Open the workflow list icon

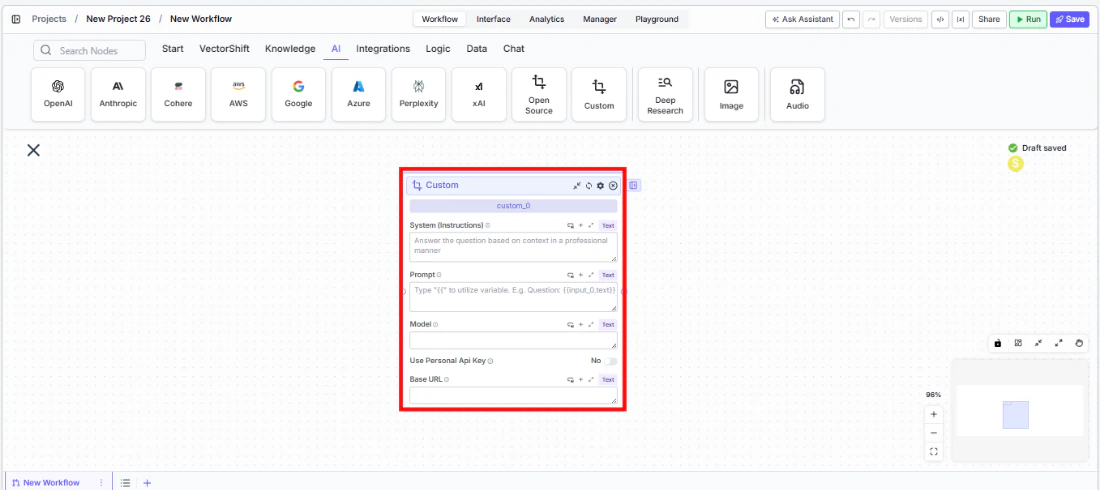click(x=126, y=483)
